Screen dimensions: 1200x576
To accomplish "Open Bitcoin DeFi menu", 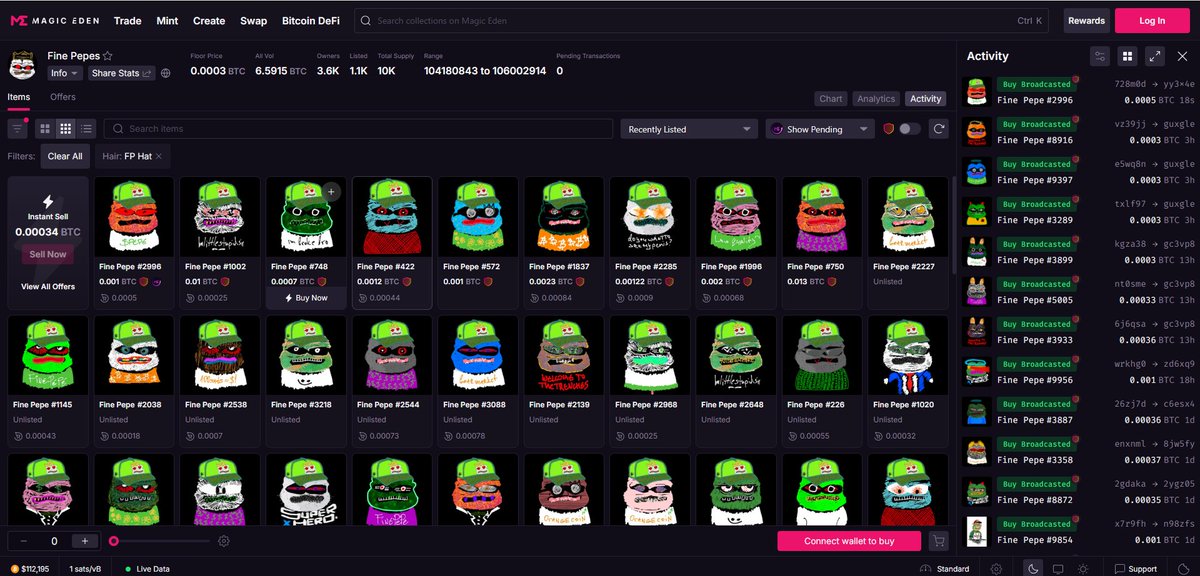I will click(x=312, y=21).
